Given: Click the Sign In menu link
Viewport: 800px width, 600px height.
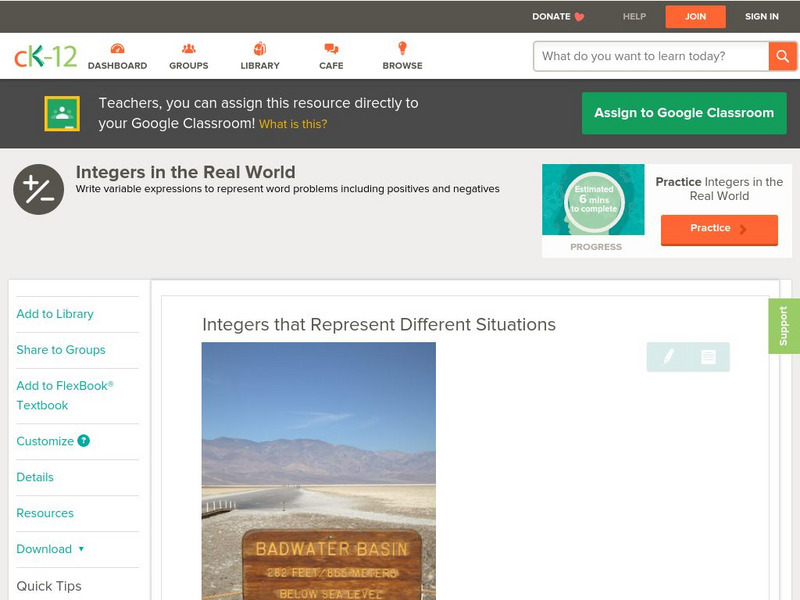Looking at the screenshot, I should (x=761, y=17).
